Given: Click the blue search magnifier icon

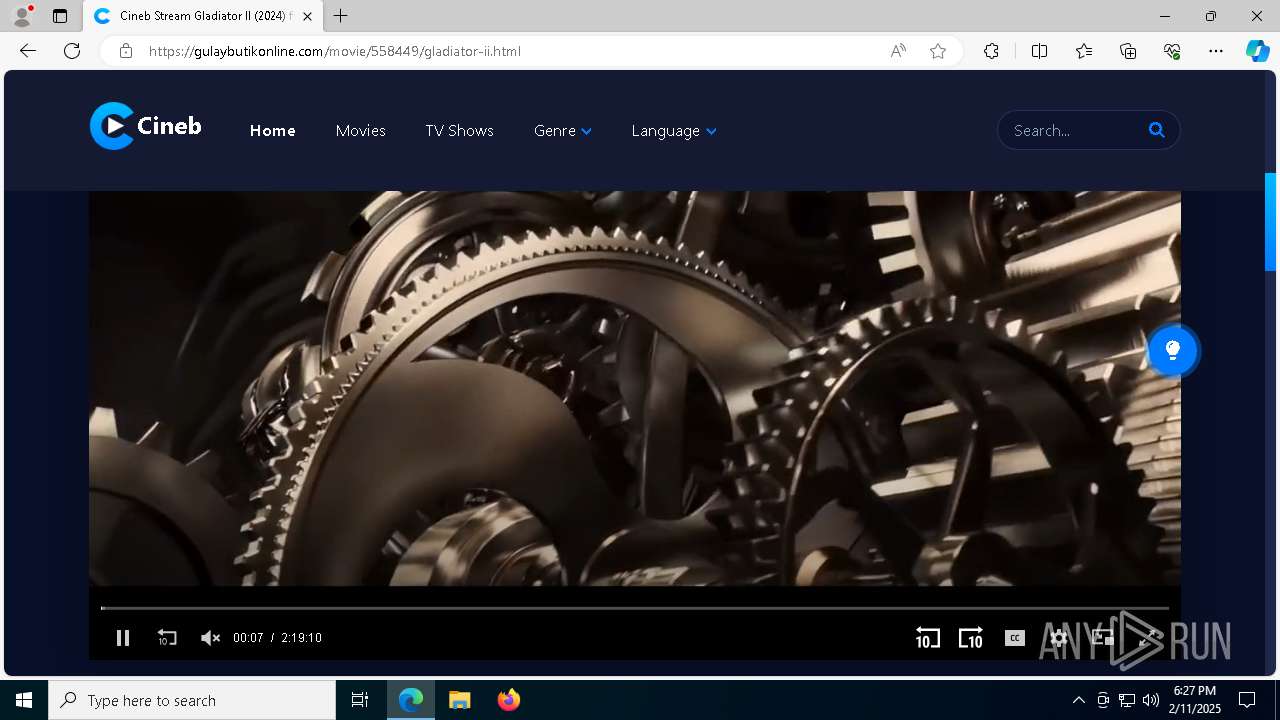Looking at the screenshot, I should (1157, 130).
